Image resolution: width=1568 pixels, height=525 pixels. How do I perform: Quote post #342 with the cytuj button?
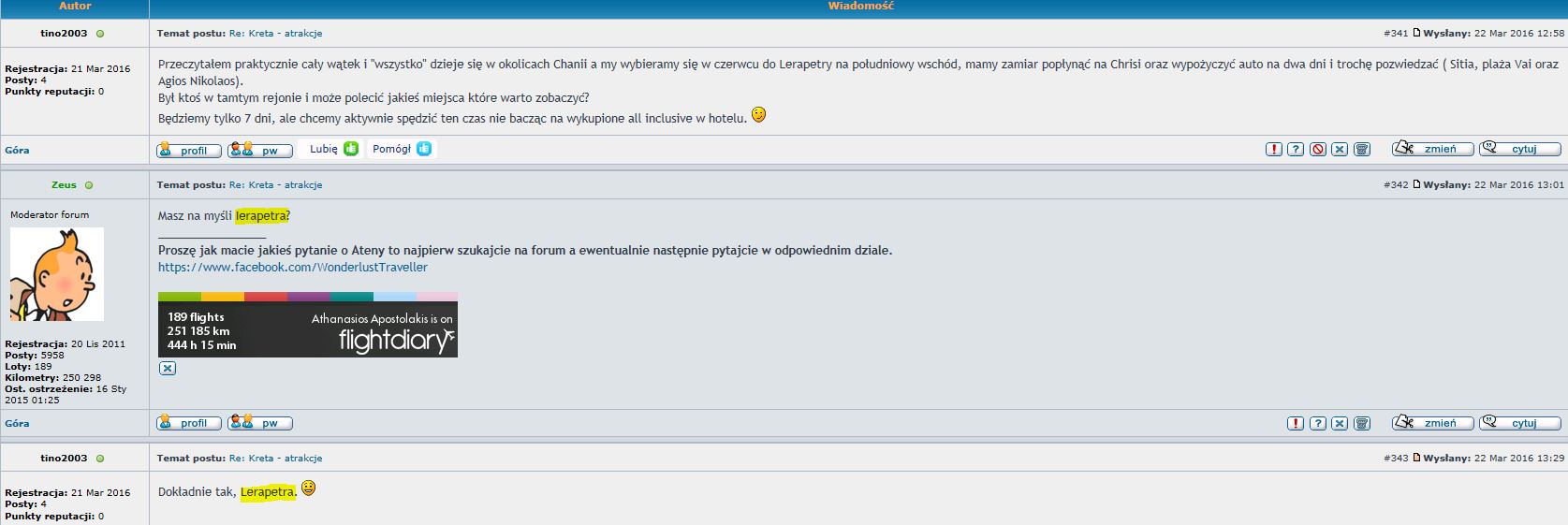point(1520,423)
